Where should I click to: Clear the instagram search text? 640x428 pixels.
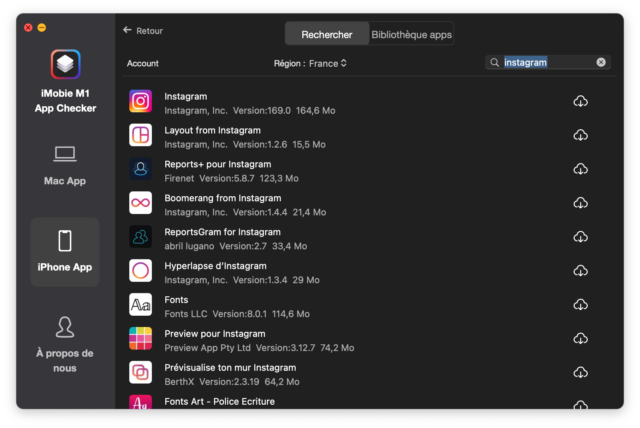(x=601, y=62)
